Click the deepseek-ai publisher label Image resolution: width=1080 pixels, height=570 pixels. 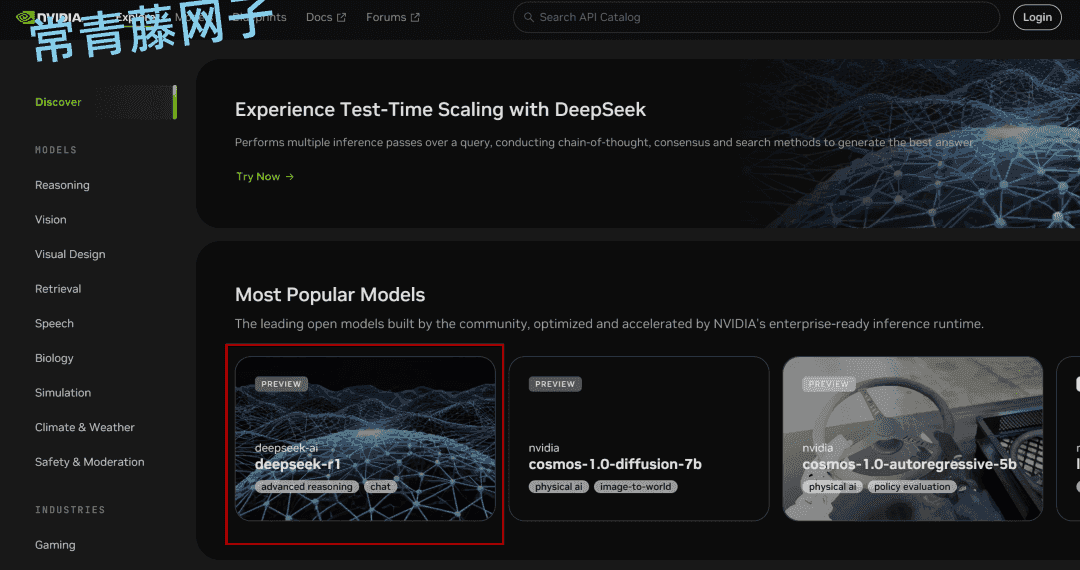click(287, 448)
